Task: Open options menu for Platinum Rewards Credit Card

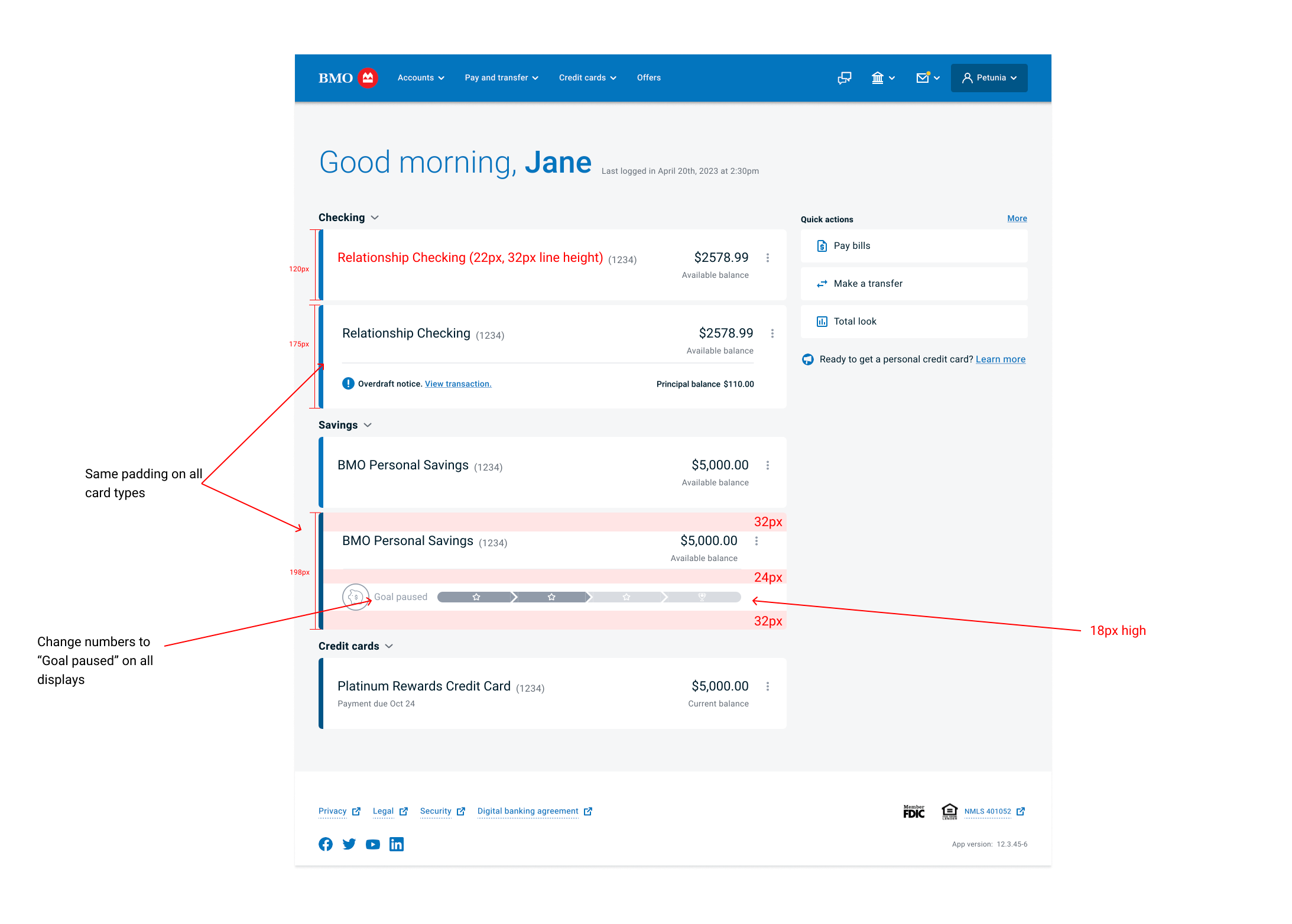Action: click(768, 686)
